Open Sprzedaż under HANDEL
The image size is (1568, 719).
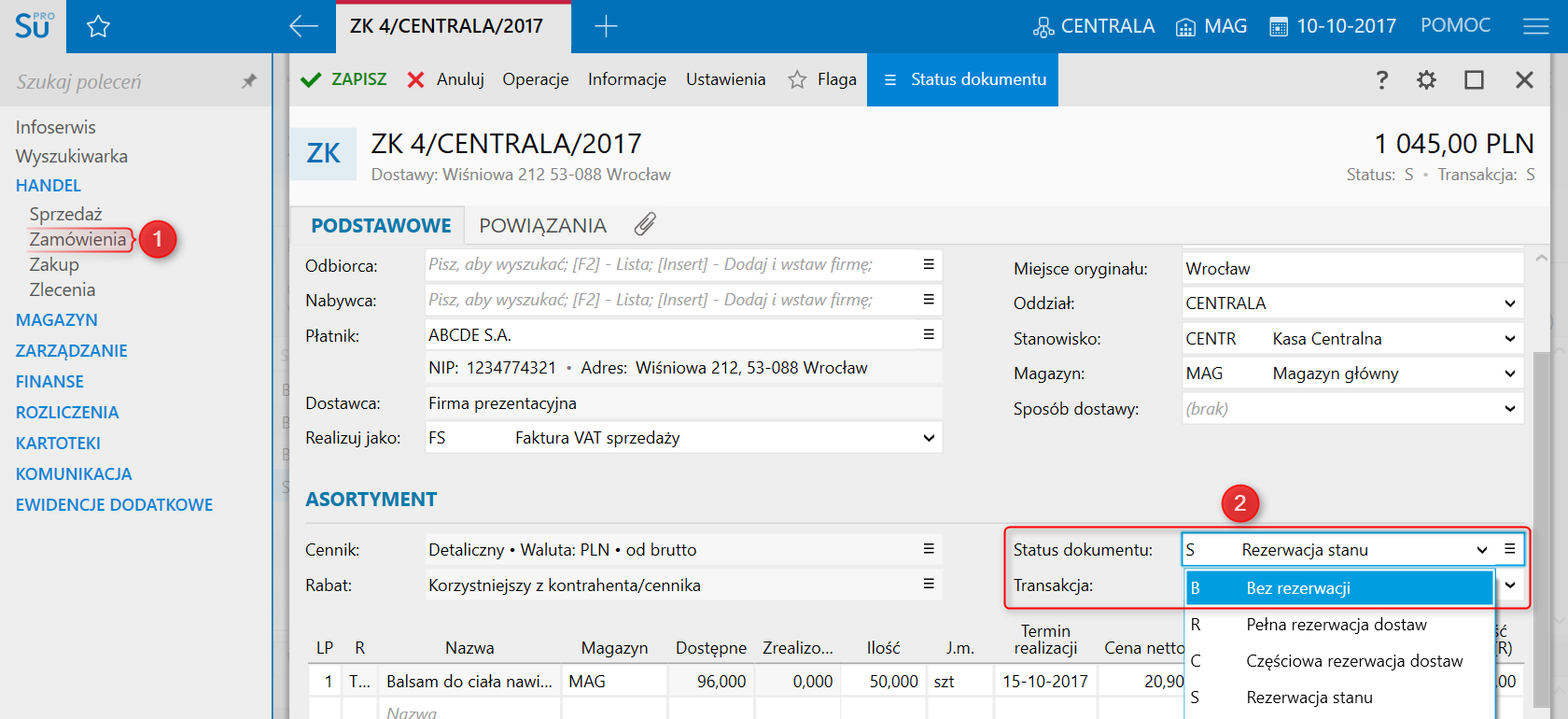point(65,214)
